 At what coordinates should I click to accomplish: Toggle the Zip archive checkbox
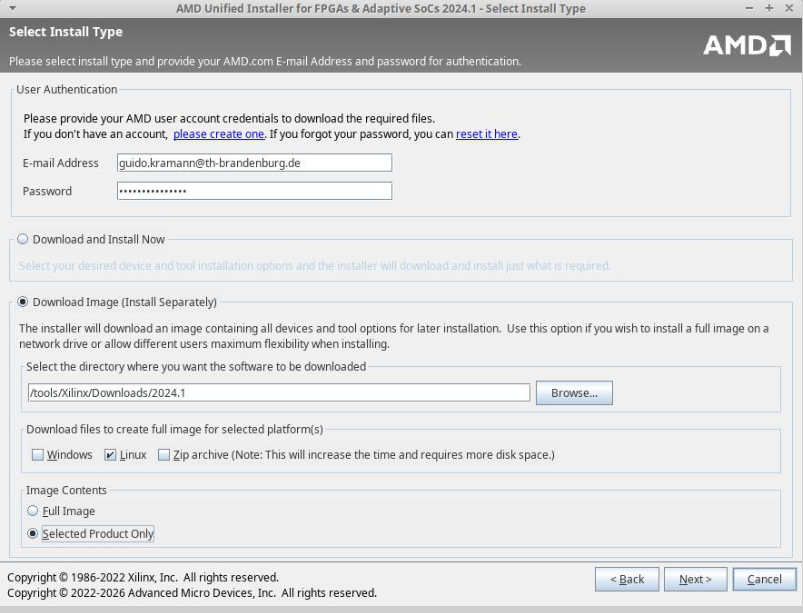coord(164,455)
